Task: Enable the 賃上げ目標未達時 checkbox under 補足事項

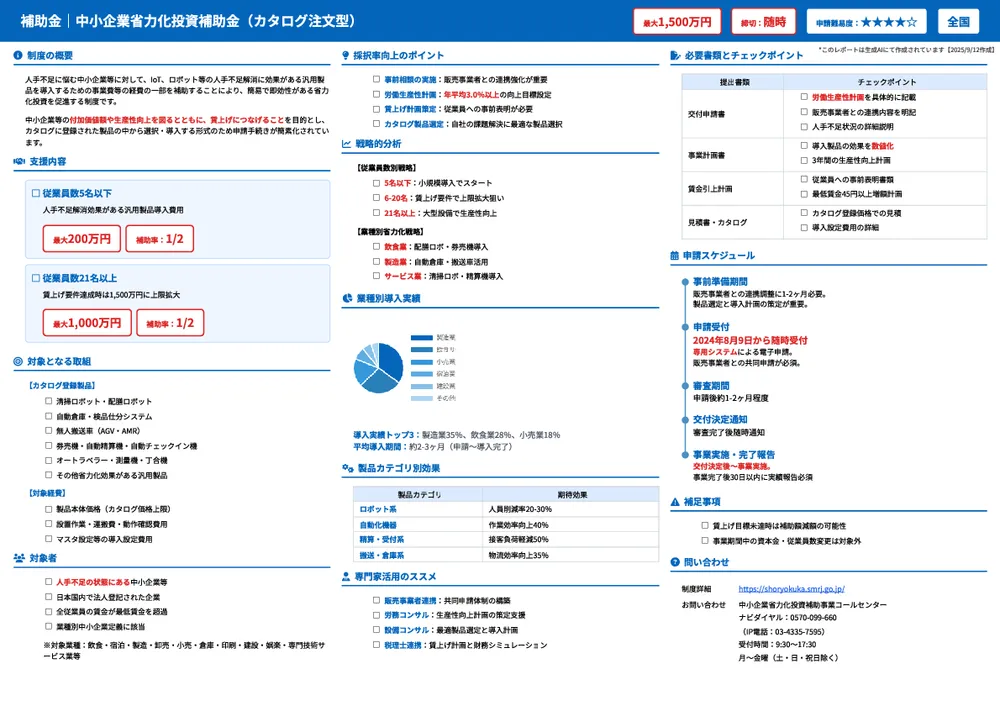Action: [702, 524]
